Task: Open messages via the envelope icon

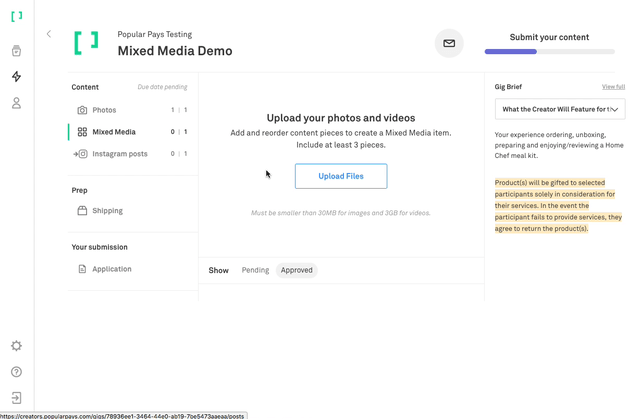Action: point(449,43)
